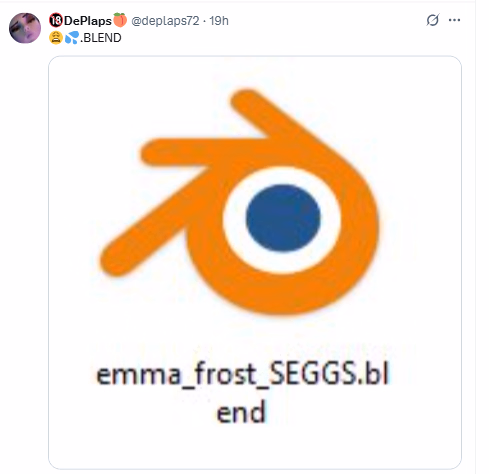Open the @deplaps72 handle link

165,21
